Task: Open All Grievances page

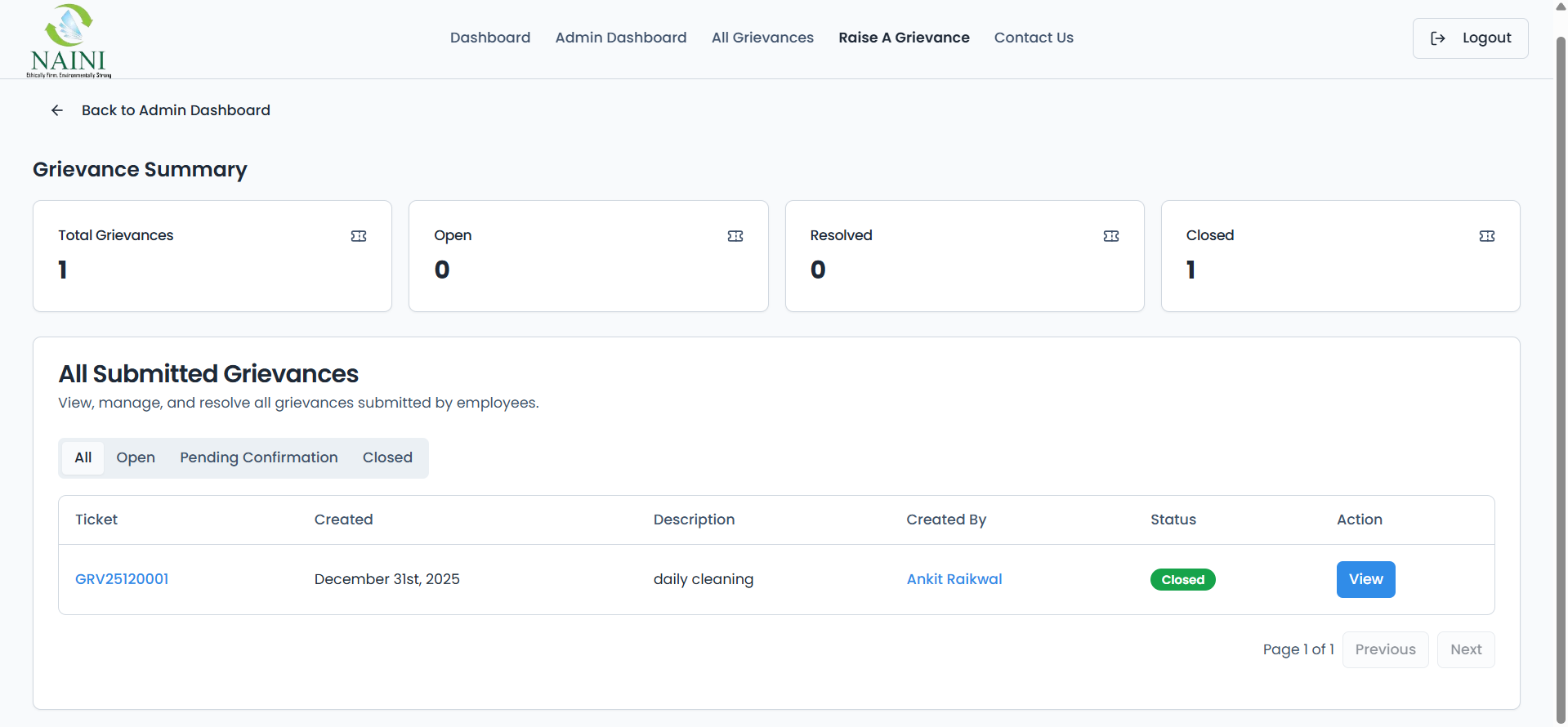Action: click(x=762, y=38)
